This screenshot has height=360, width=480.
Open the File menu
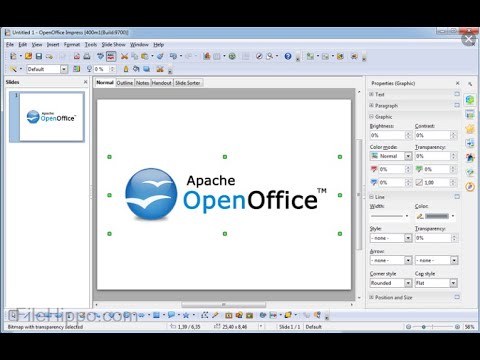tap(10, 45)
